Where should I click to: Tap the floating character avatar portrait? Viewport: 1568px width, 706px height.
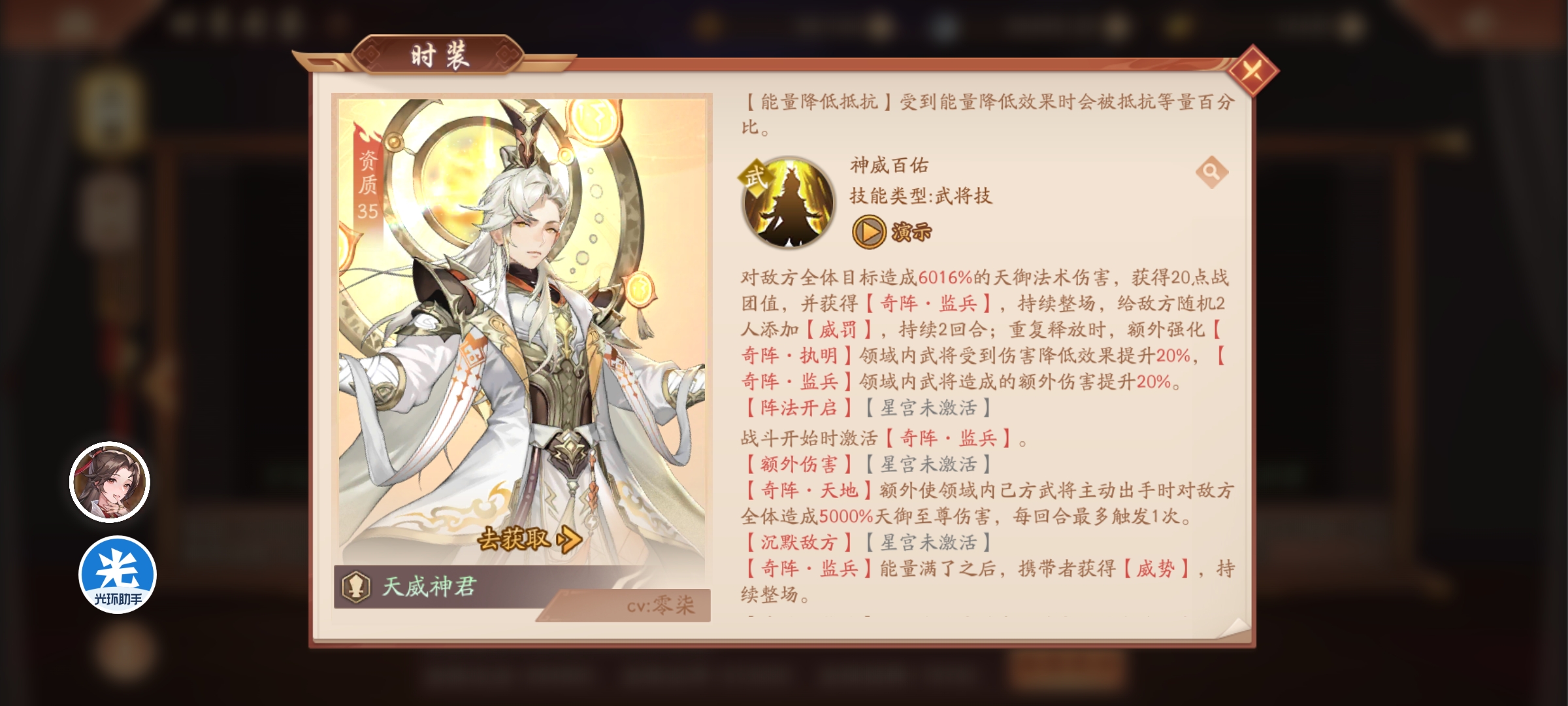pos(110,482)
